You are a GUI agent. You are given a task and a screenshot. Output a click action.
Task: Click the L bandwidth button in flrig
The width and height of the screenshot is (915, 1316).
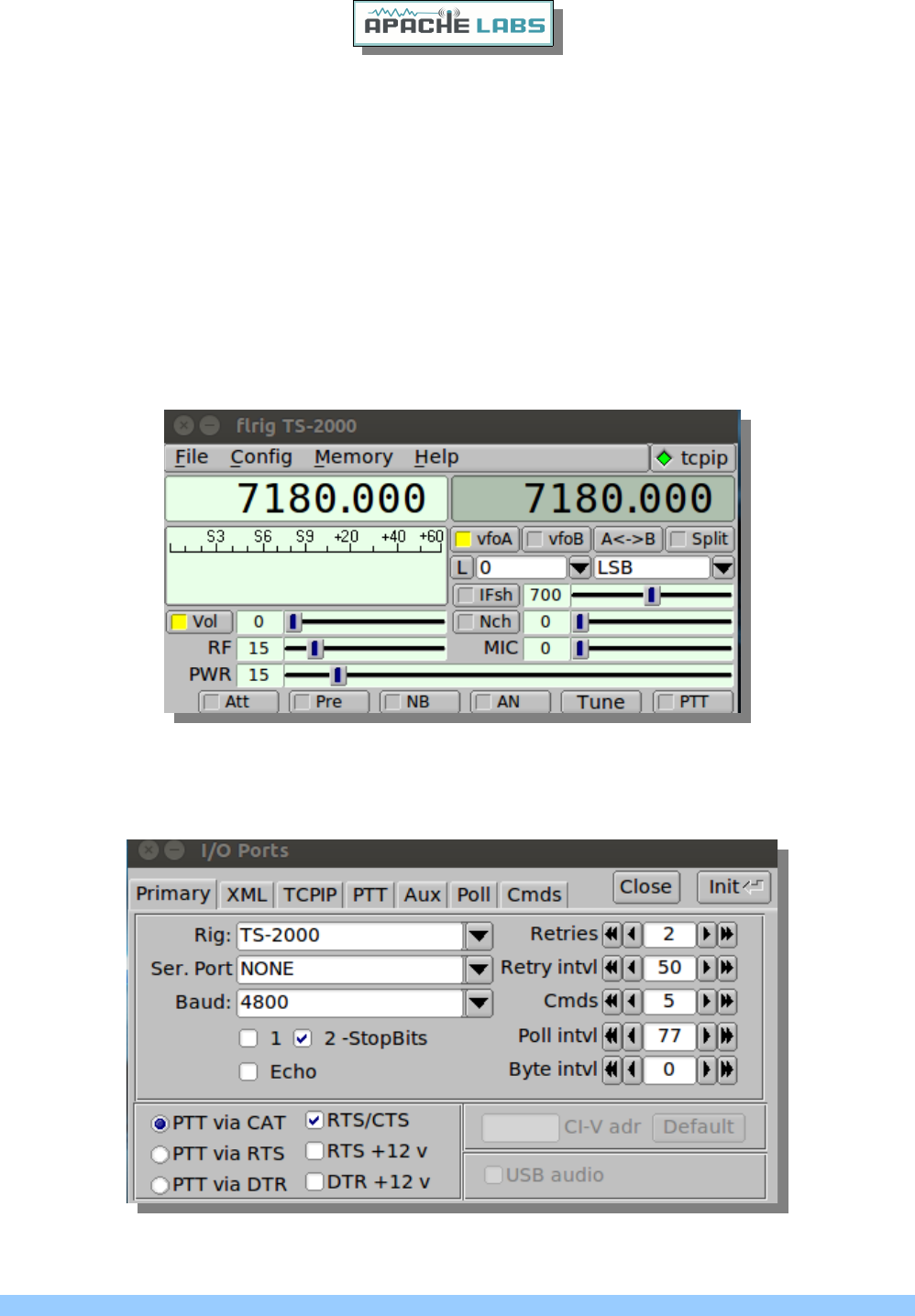(x=462, y=567)
